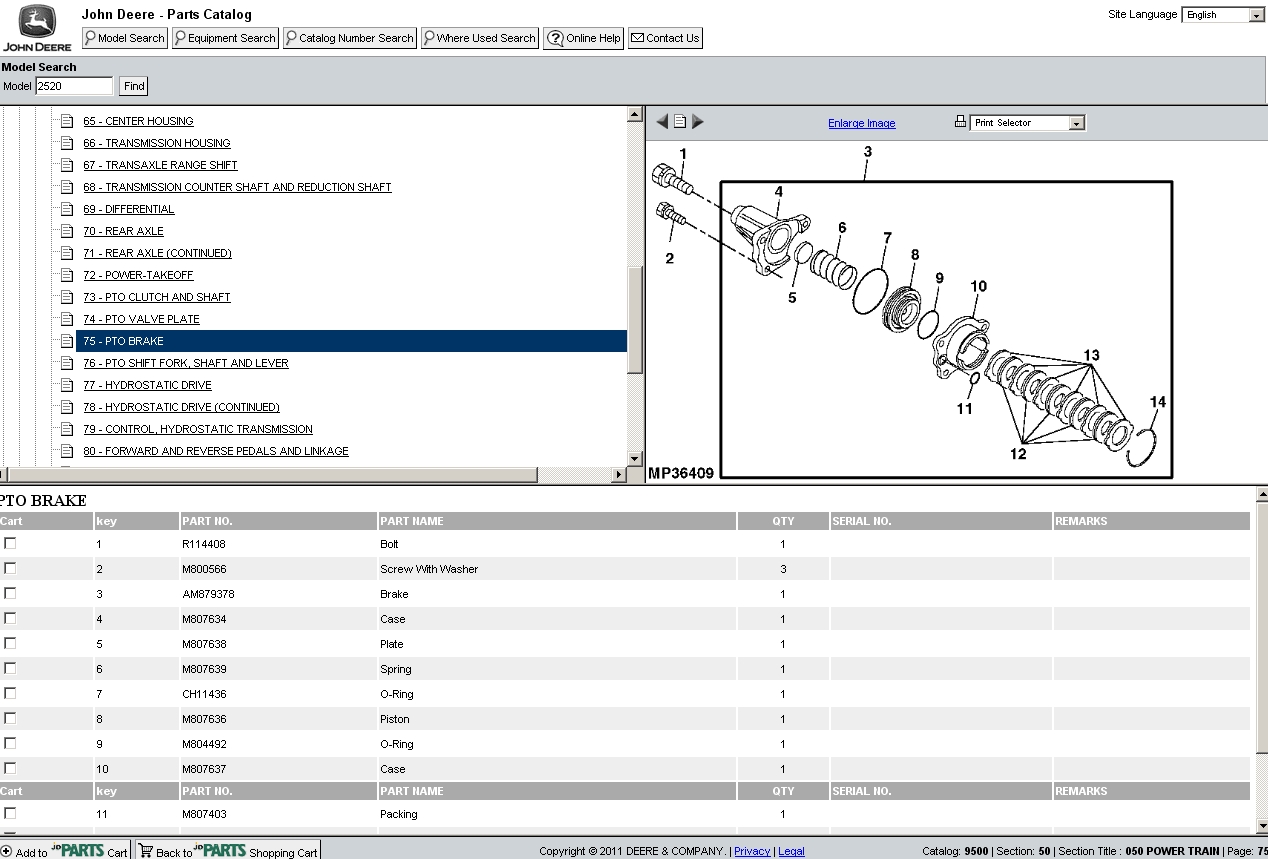The height and width of the screenshot is (859, 1268).
Task: Open the Print Selector dropdown
Action: point(1027,123)
